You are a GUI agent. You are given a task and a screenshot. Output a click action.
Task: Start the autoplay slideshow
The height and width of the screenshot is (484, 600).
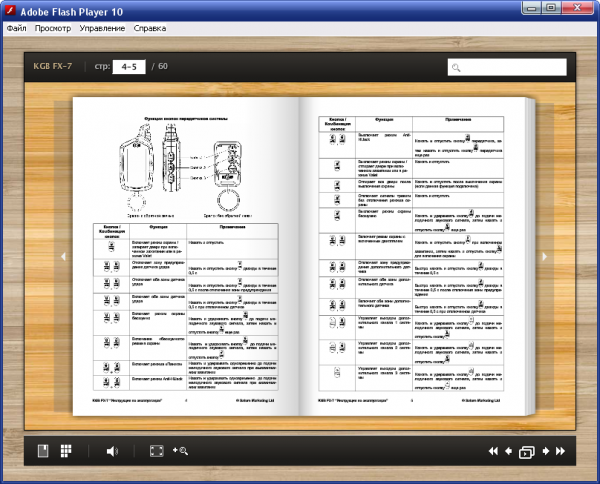tap(527, 452)
